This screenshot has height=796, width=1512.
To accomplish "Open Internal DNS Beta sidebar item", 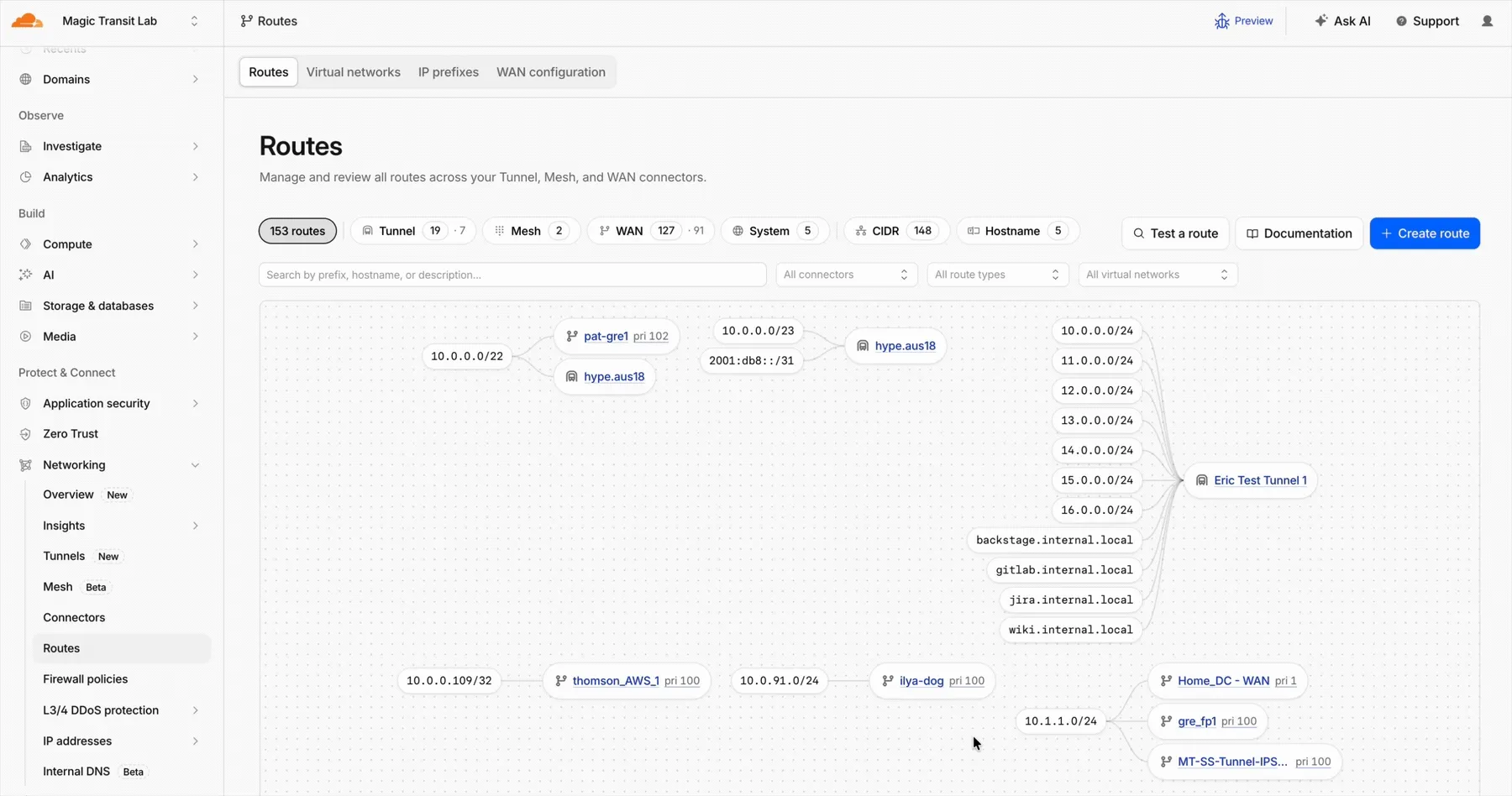I will tap(122, 772).
